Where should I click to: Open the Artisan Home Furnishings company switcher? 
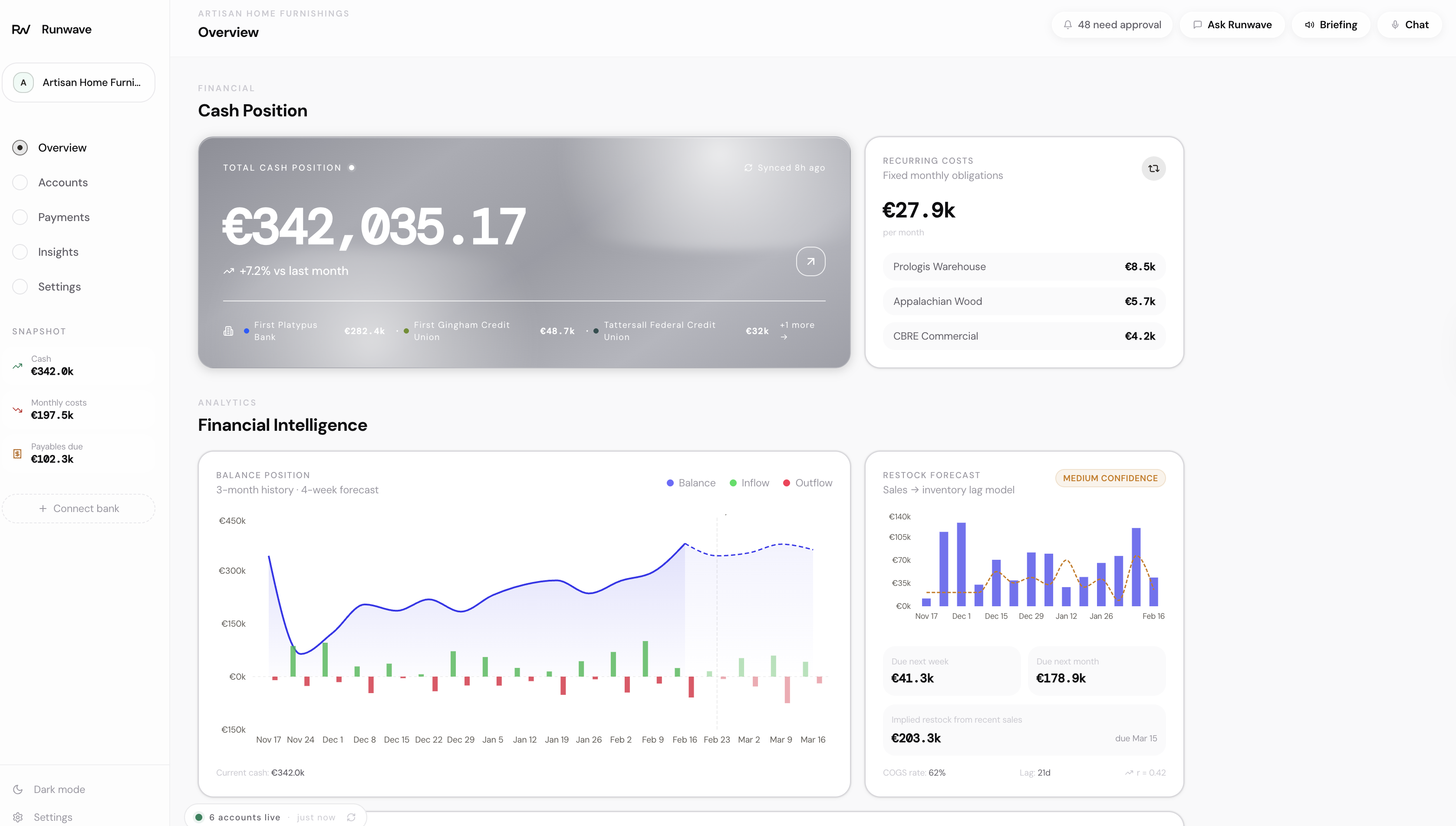coord(79,83)
